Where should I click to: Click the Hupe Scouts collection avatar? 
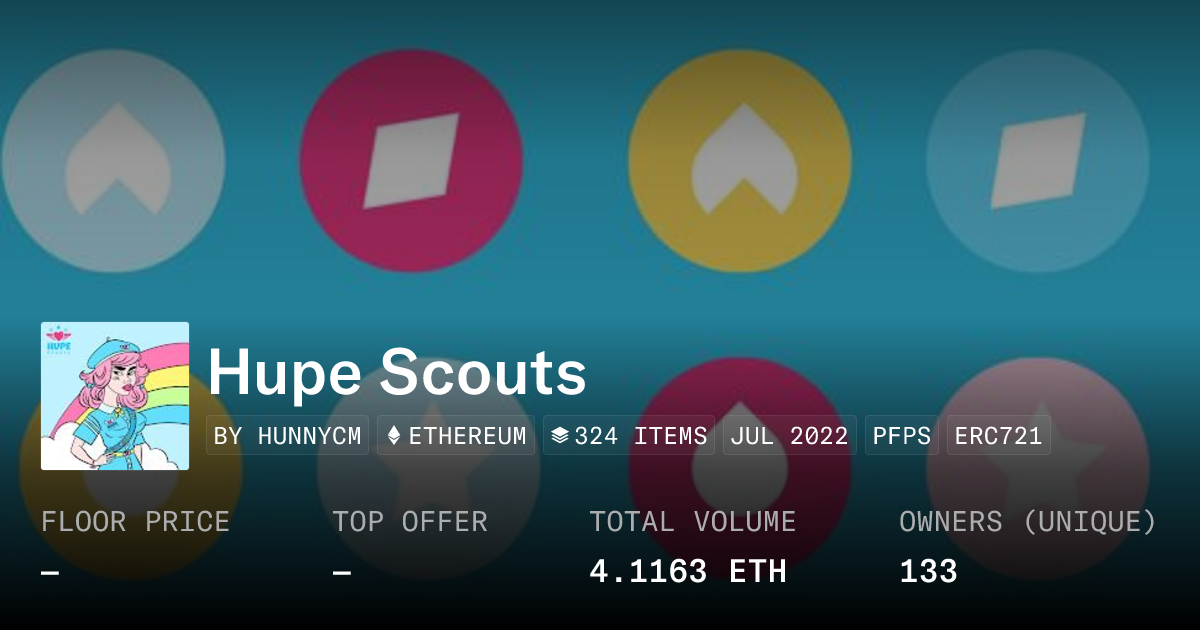pos(115,396)
